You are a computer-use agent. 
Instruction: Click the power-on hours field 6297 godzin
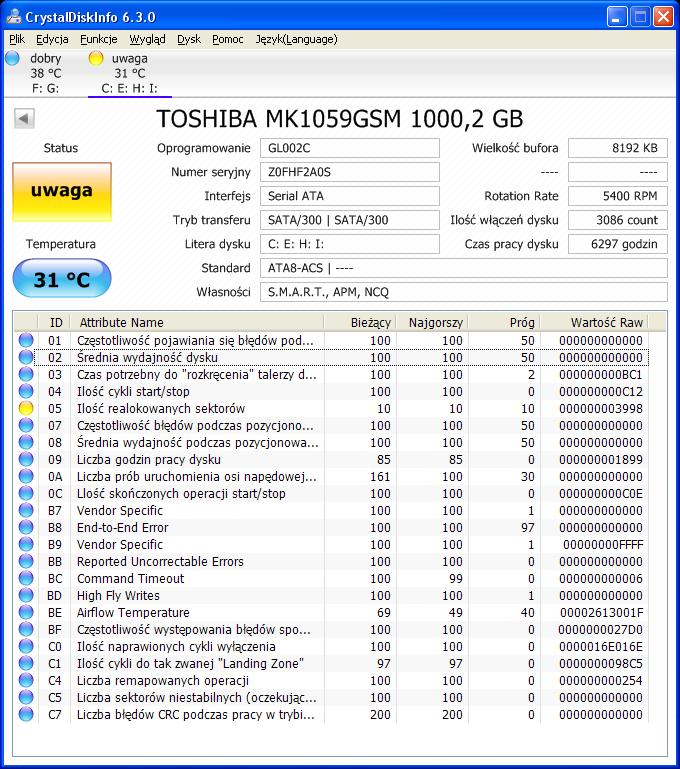(618, 244)
